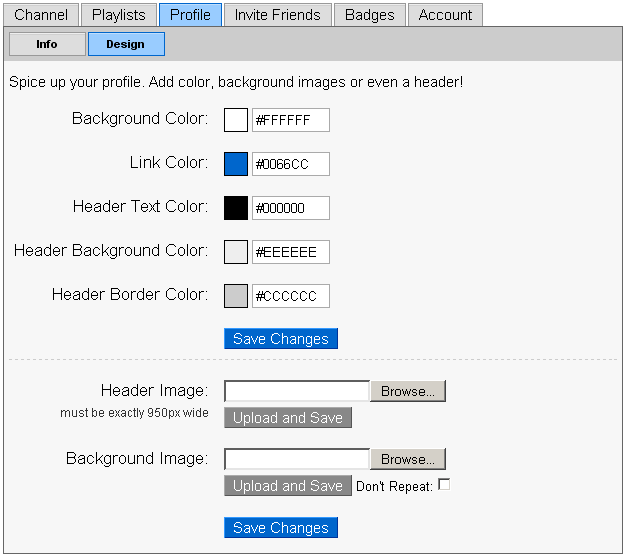Open the Header Text Color black swatch
625x555 pixels.
pyautogui.click(x=236, y=208)
